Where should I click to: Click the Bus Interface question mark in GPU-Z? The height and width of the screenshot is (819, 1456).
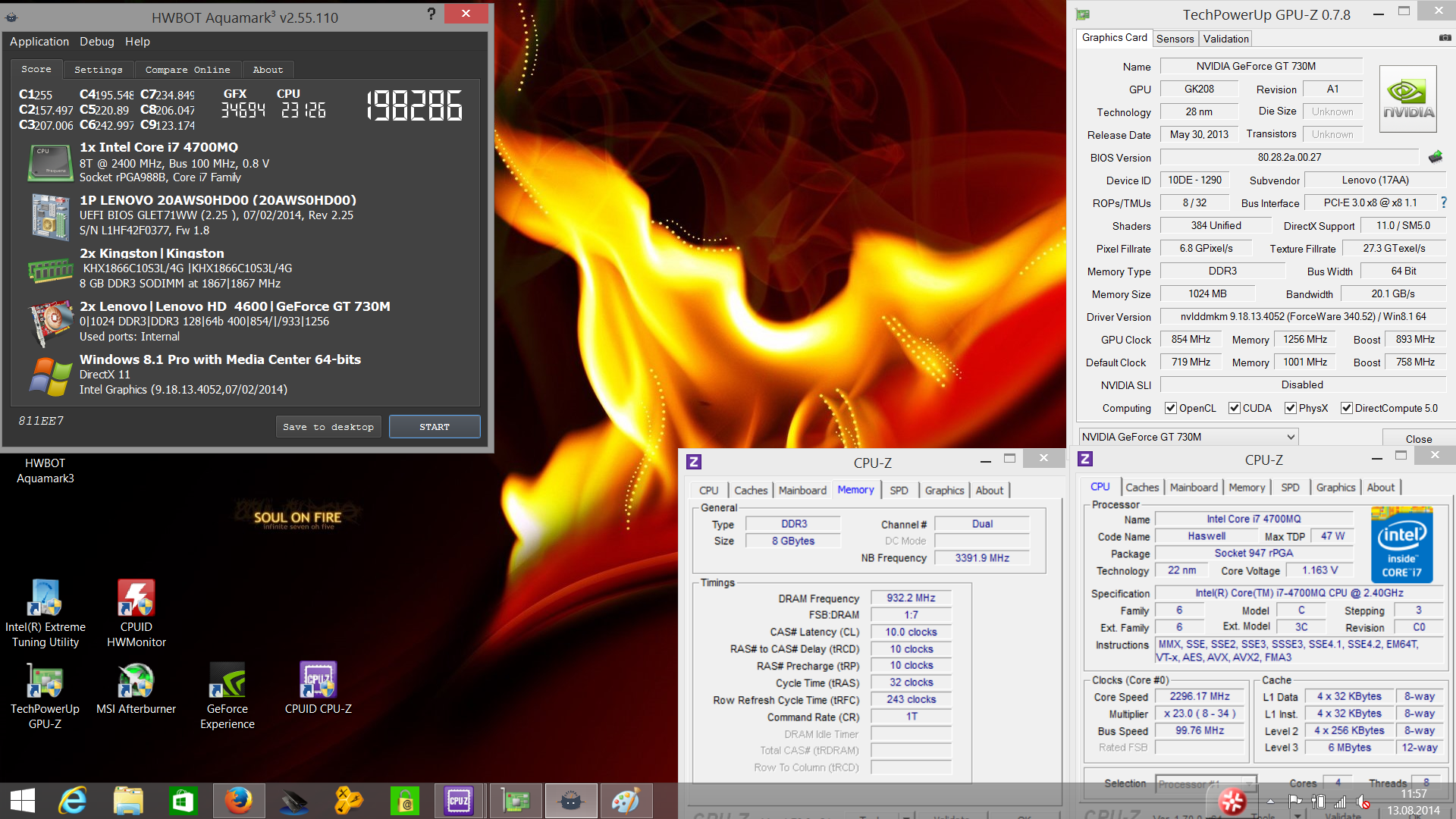click(1443, 202)
